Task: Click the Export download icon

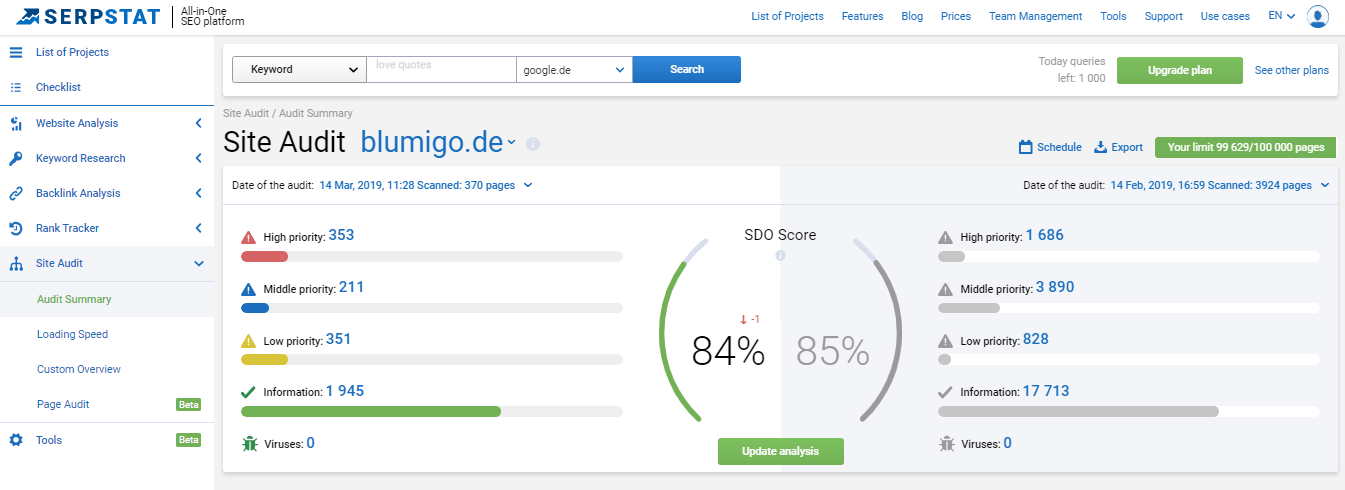Action: point(1101,147)
